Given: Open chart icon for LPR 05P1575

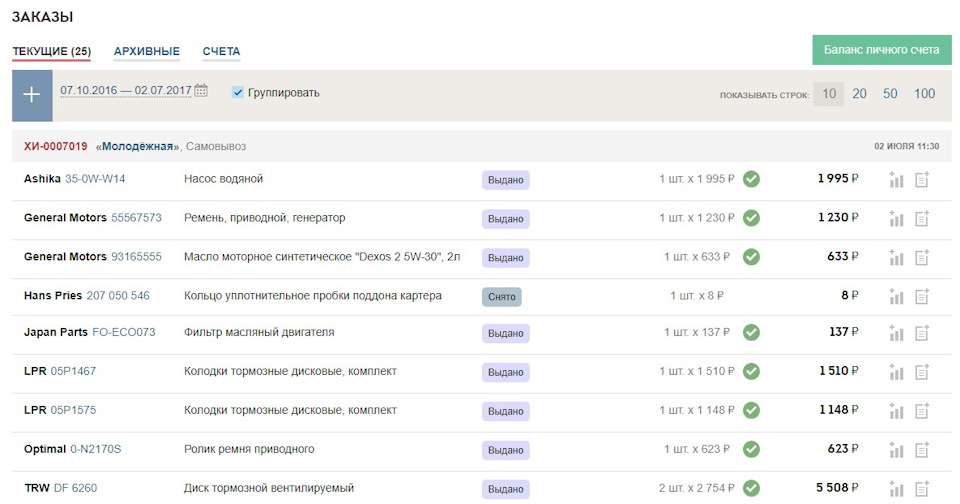Looking at the screenshot, I should [x=896, y=411].
